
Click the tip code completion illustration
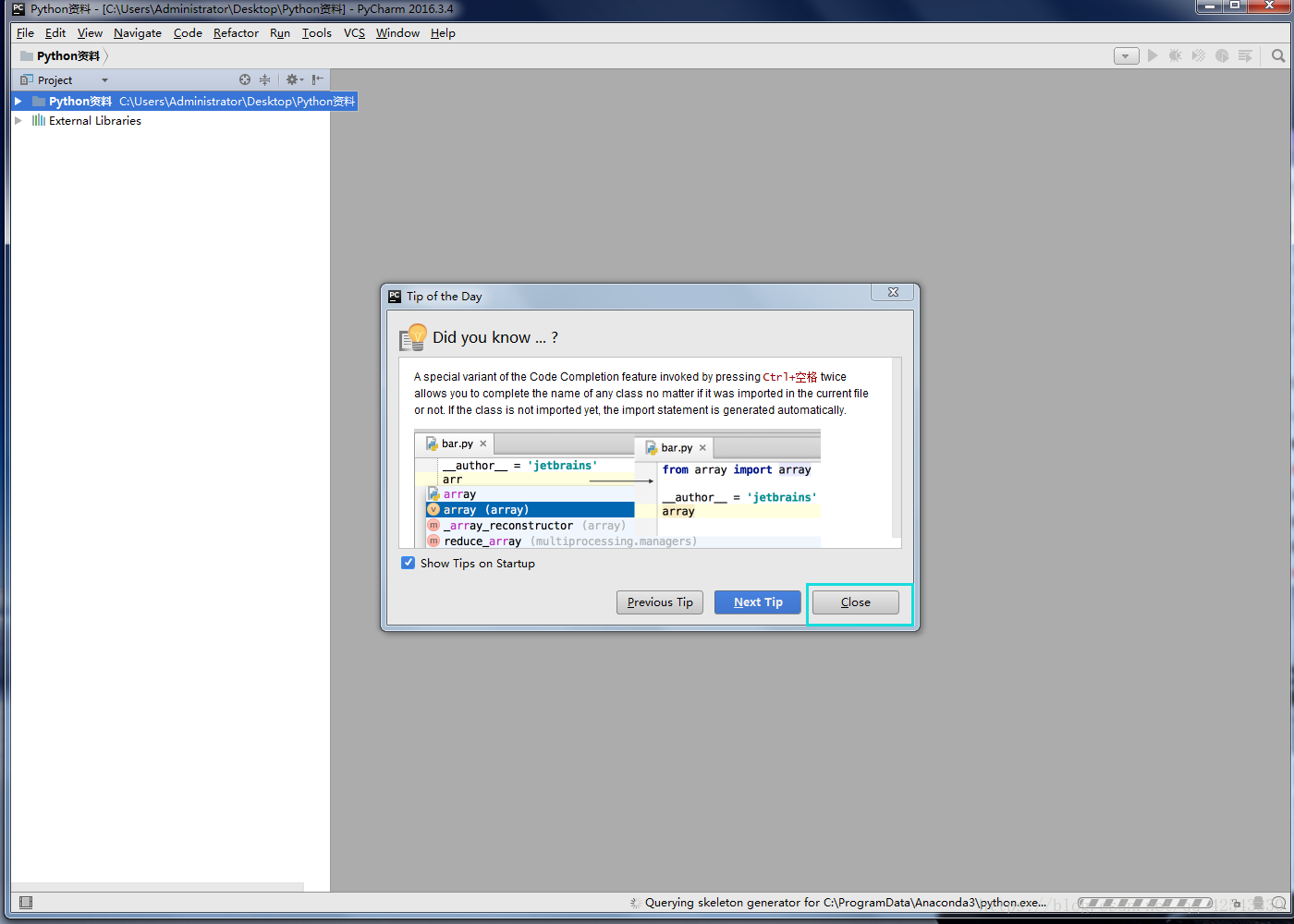[x=617, y=488]
